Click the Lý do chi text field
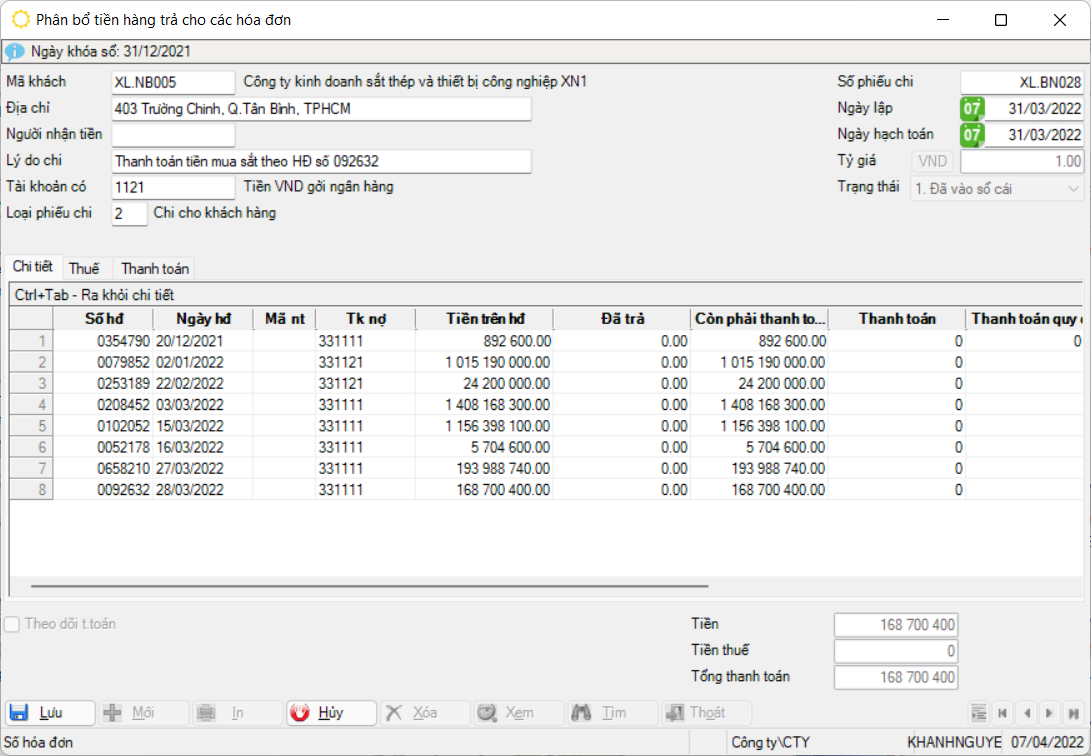 321,162
